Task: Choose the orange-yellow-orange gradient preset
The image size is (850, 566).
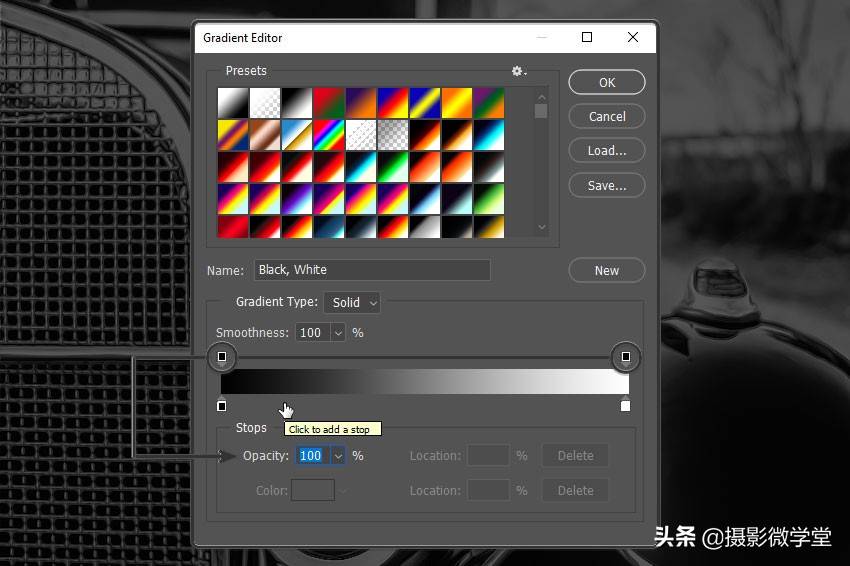Action: [x=457, y=103]
